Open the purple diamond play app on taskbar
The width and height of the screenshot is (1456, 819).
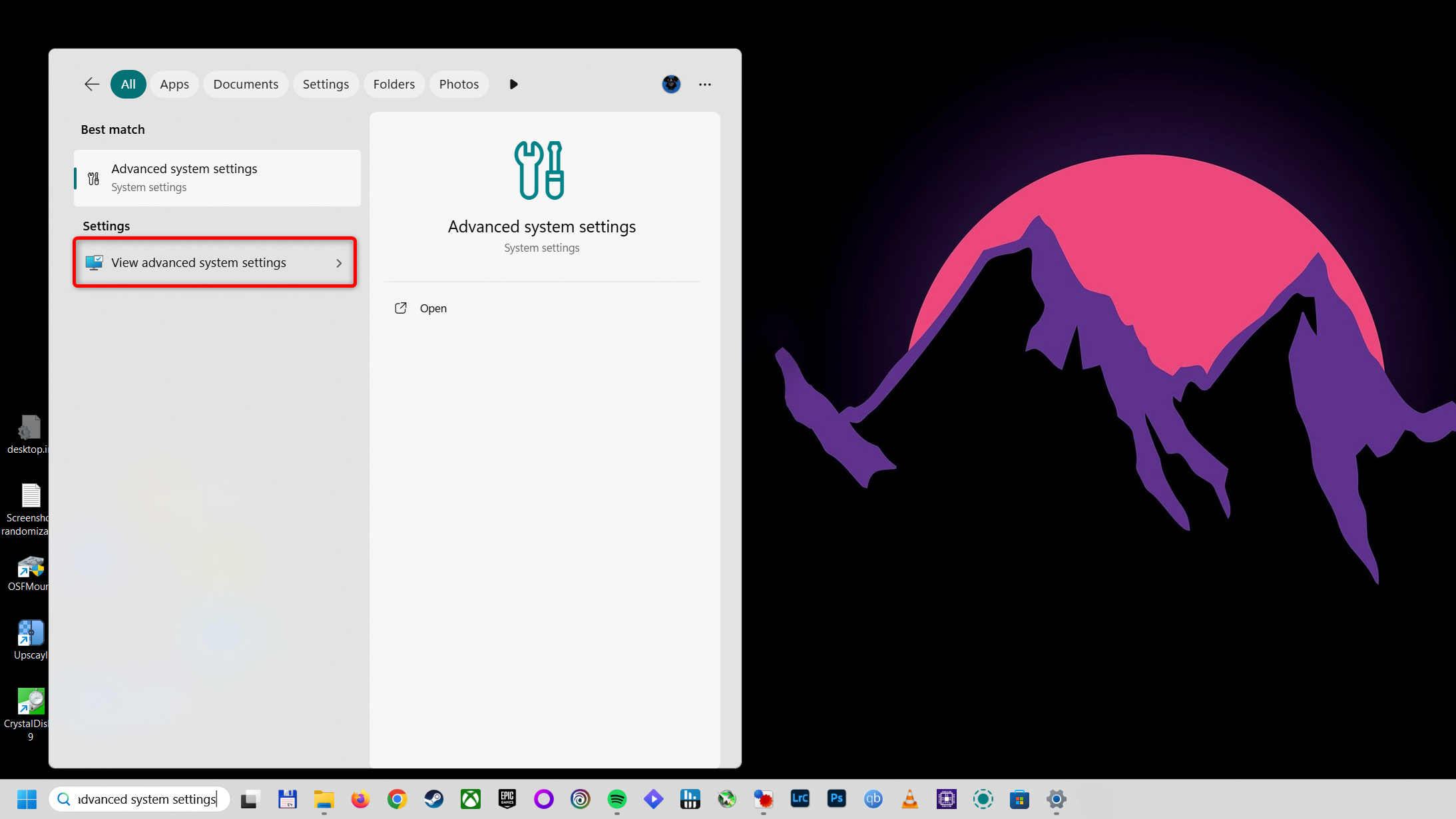point(654,799)
